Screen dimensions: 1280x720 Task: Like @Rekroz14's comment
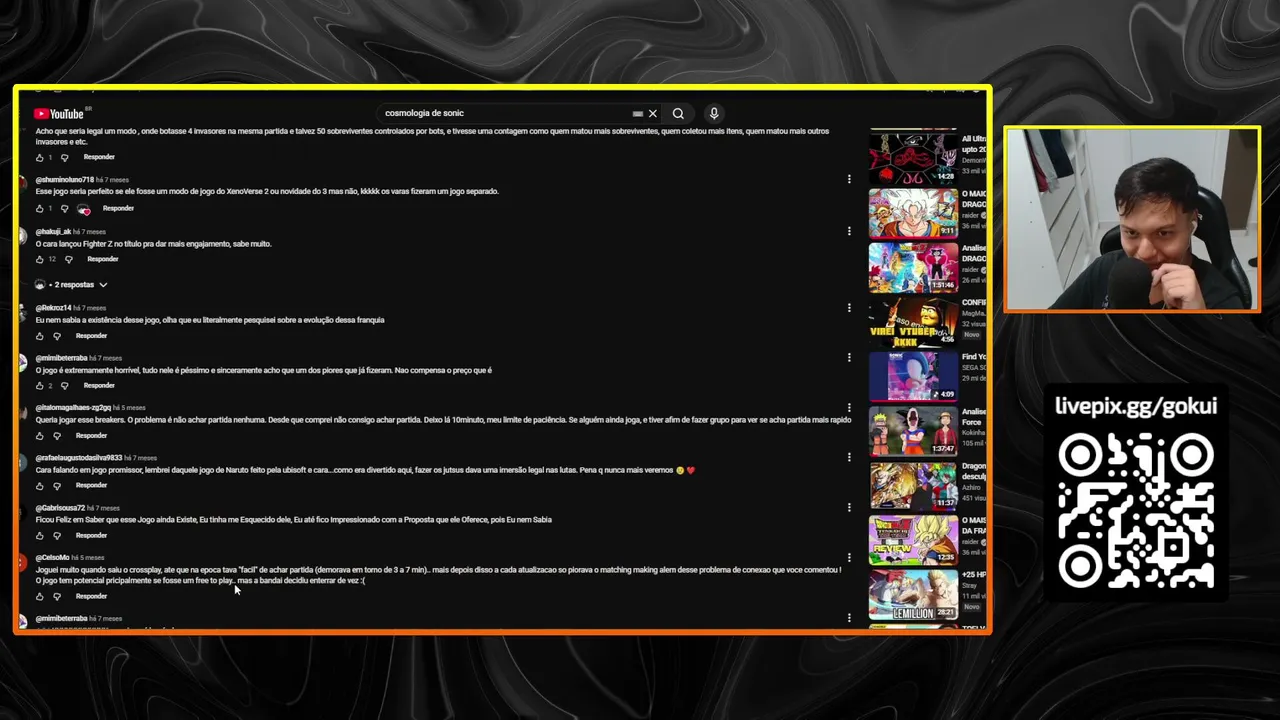pos(40,336)
